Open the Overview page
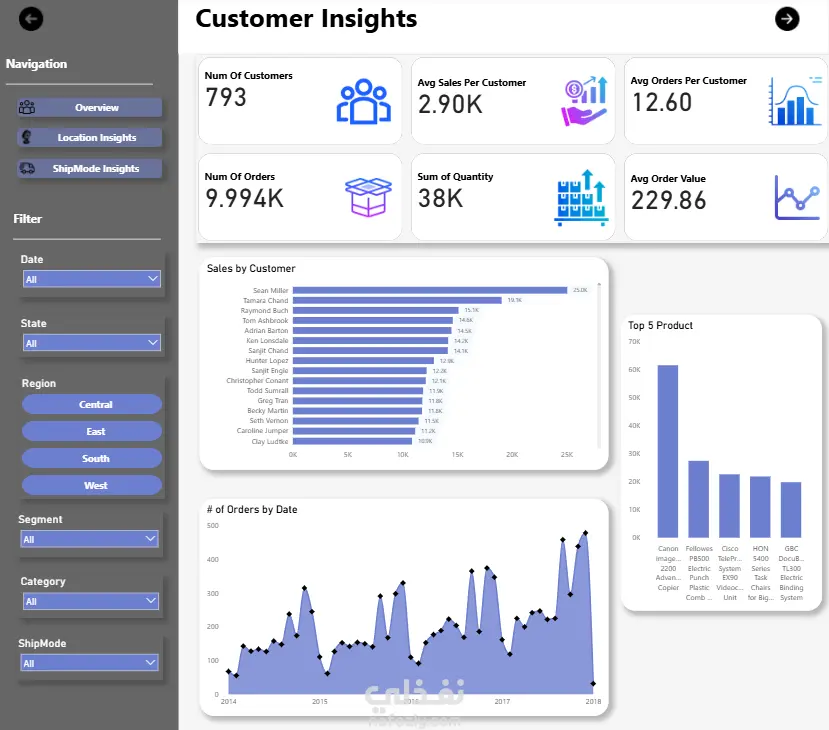The image size is (829, 730). (90, 107)
